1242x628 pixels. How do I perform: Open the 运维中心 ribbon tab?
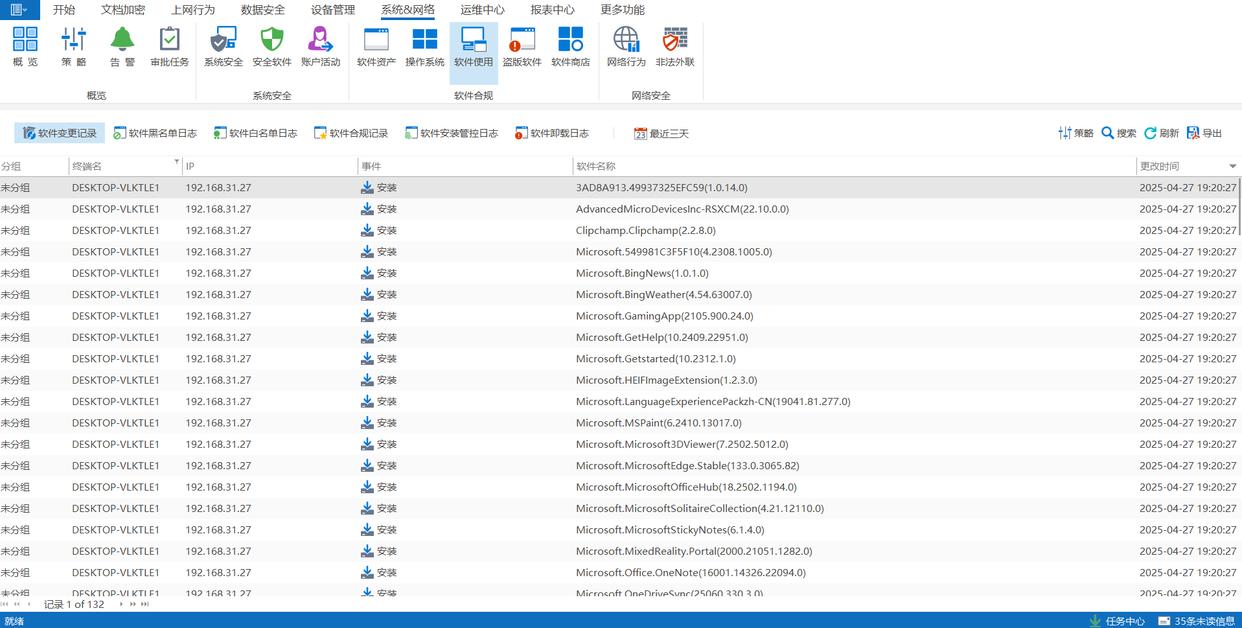[482, 10]
